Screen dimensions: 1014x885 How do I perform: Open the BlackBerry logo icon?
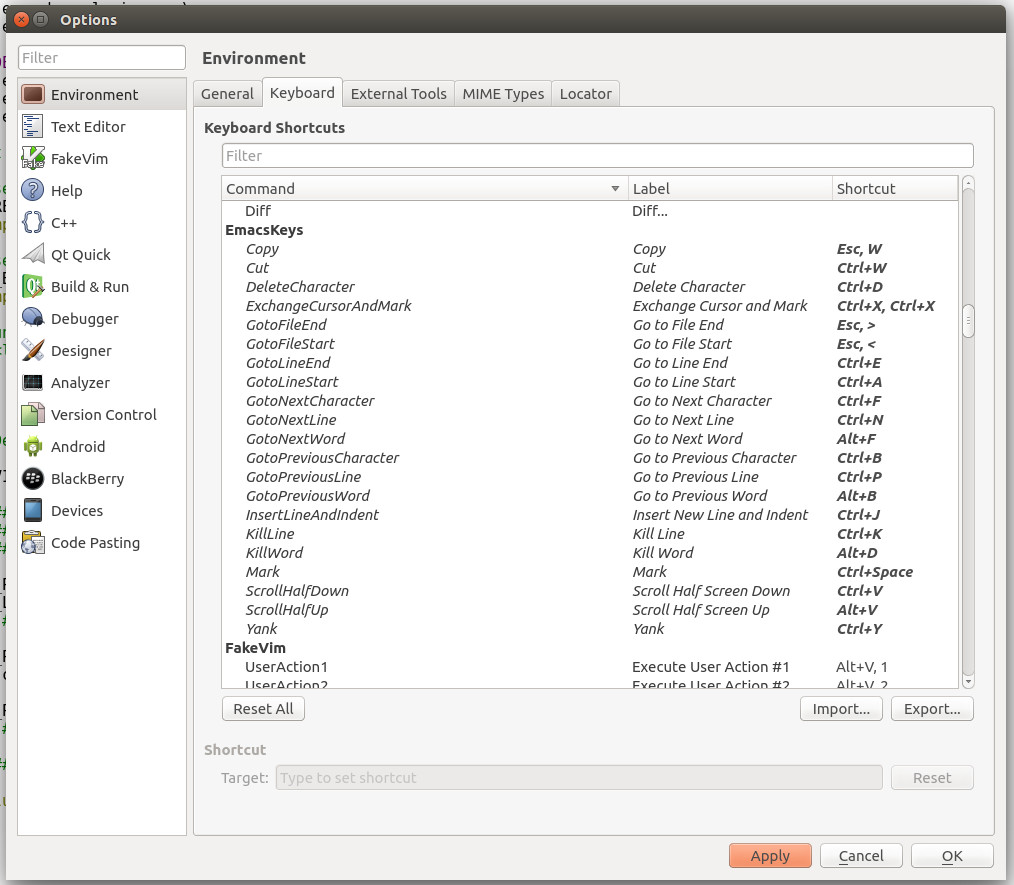33,478
